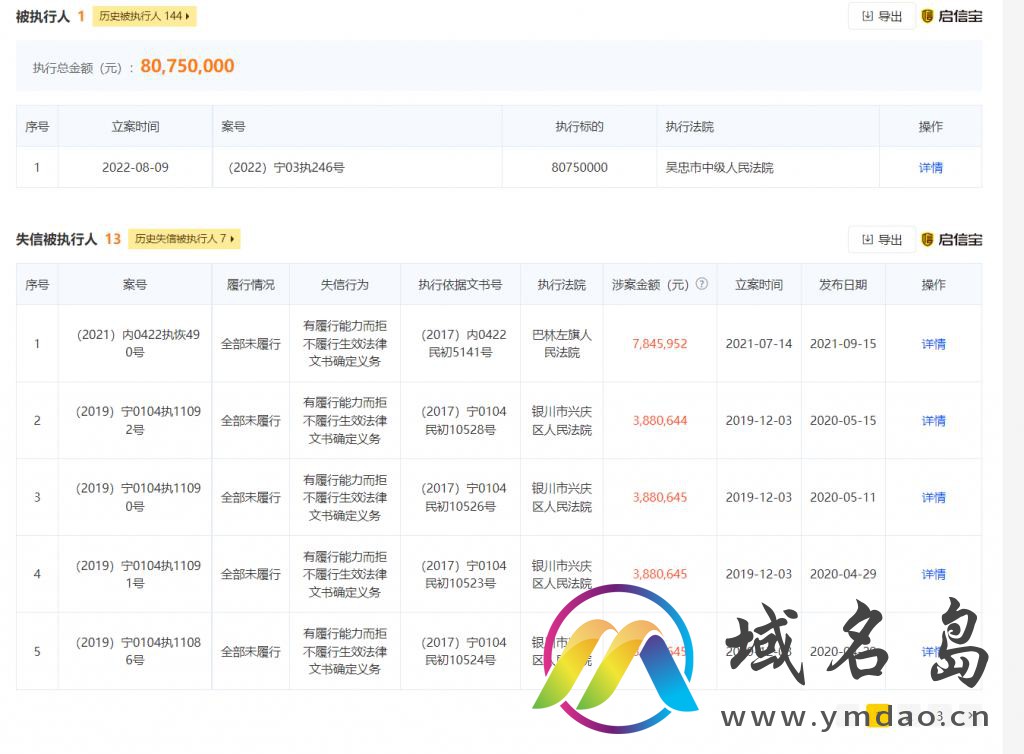Click the 发布日期 column header
Screen dimensions: 1024x754
[x=843, y=285]
